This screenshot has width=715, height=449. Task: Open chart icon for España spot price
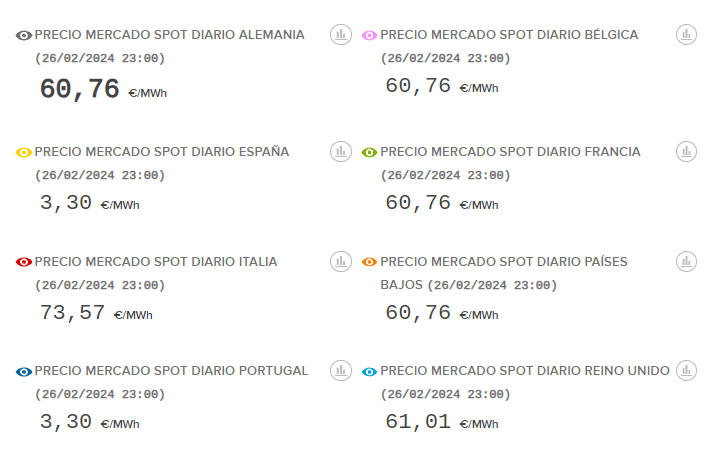tap(341, 152)
